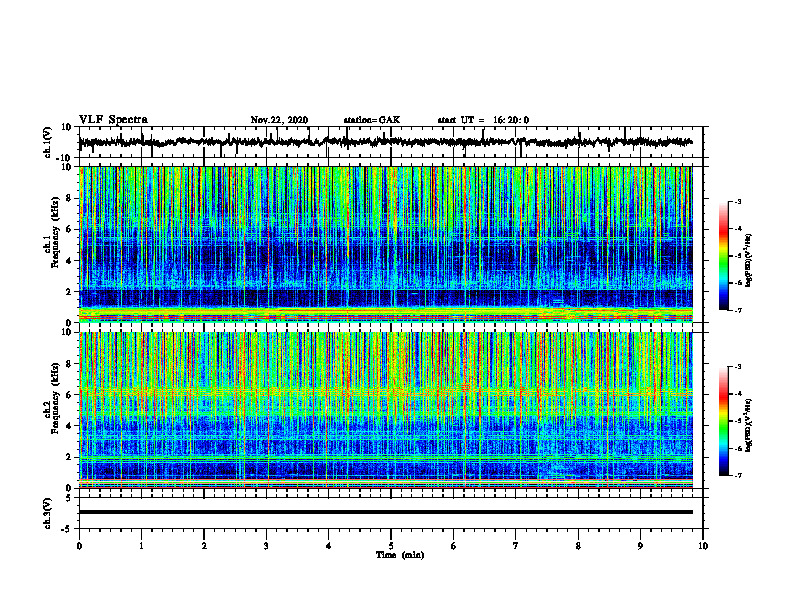Viewport: 792px width, 612px height.
Task: Click the "-7" label on the ch.1 colorbar
Action: 737,310
